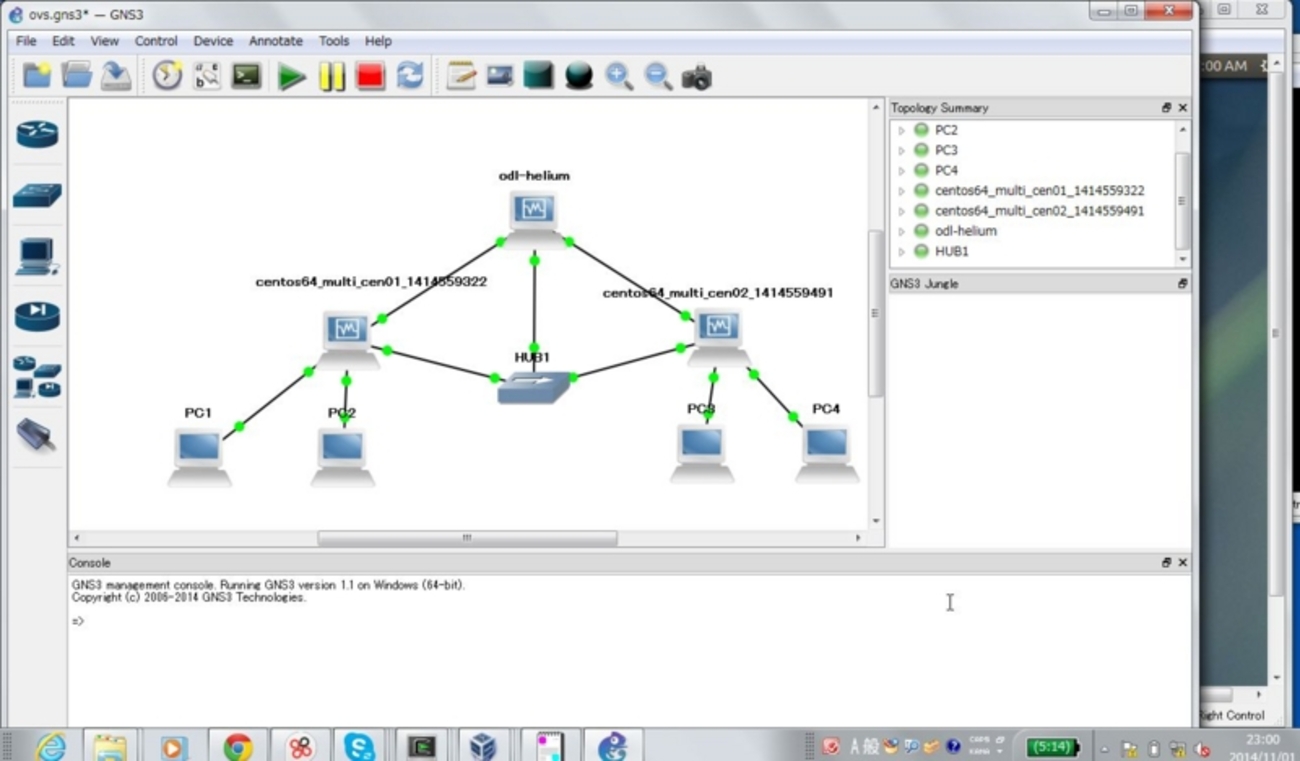Screen dimensions: 1300x761
Task: Close the Console panel
Action: (1182, 563)
